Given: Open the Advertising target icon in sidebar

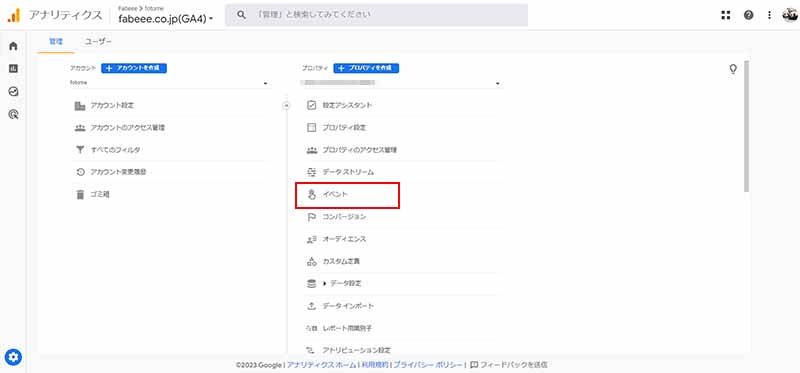Looking at the screenshot, I should 13,114.
